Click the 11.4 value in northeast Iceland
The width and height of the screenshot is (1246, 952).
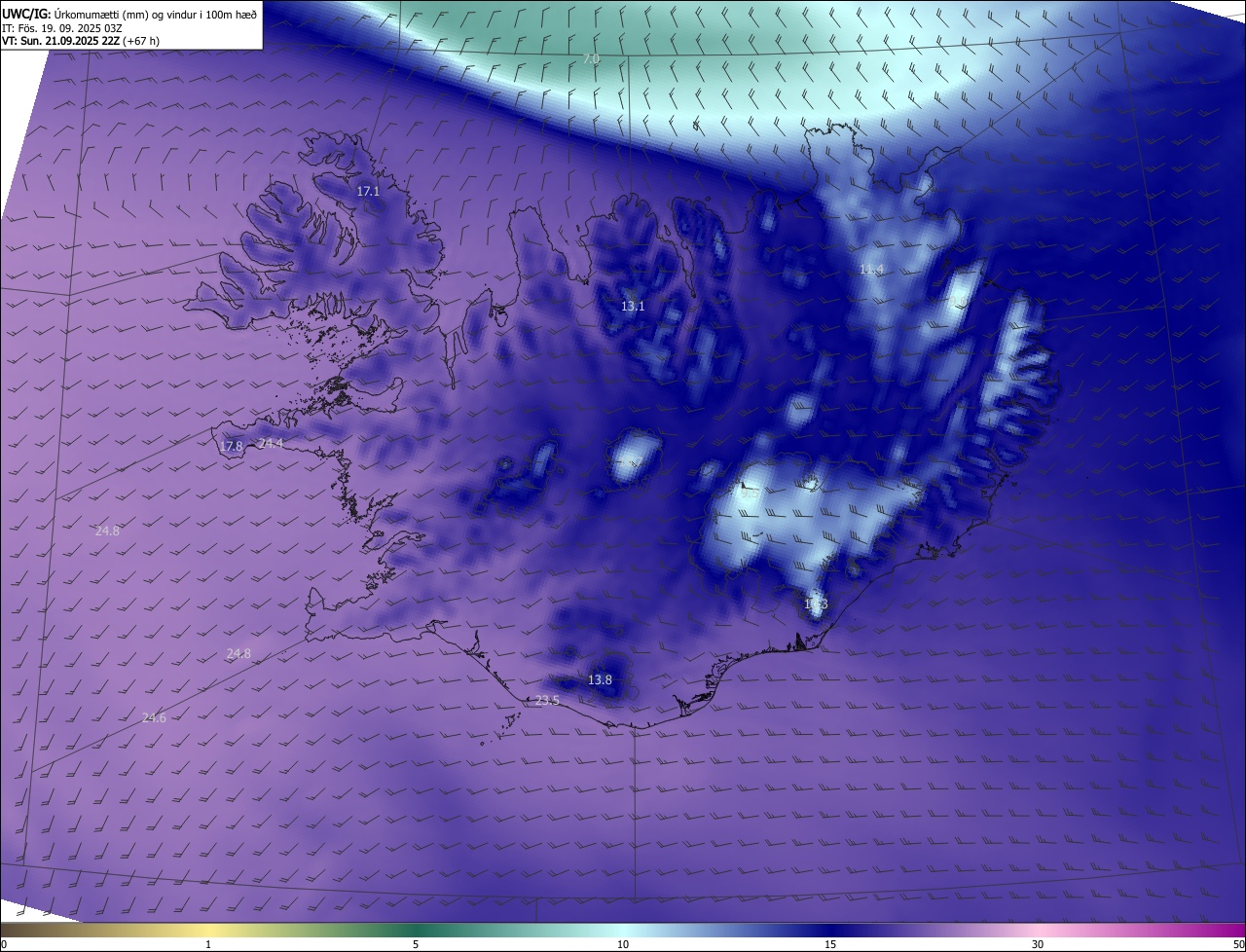click(871, 270)
